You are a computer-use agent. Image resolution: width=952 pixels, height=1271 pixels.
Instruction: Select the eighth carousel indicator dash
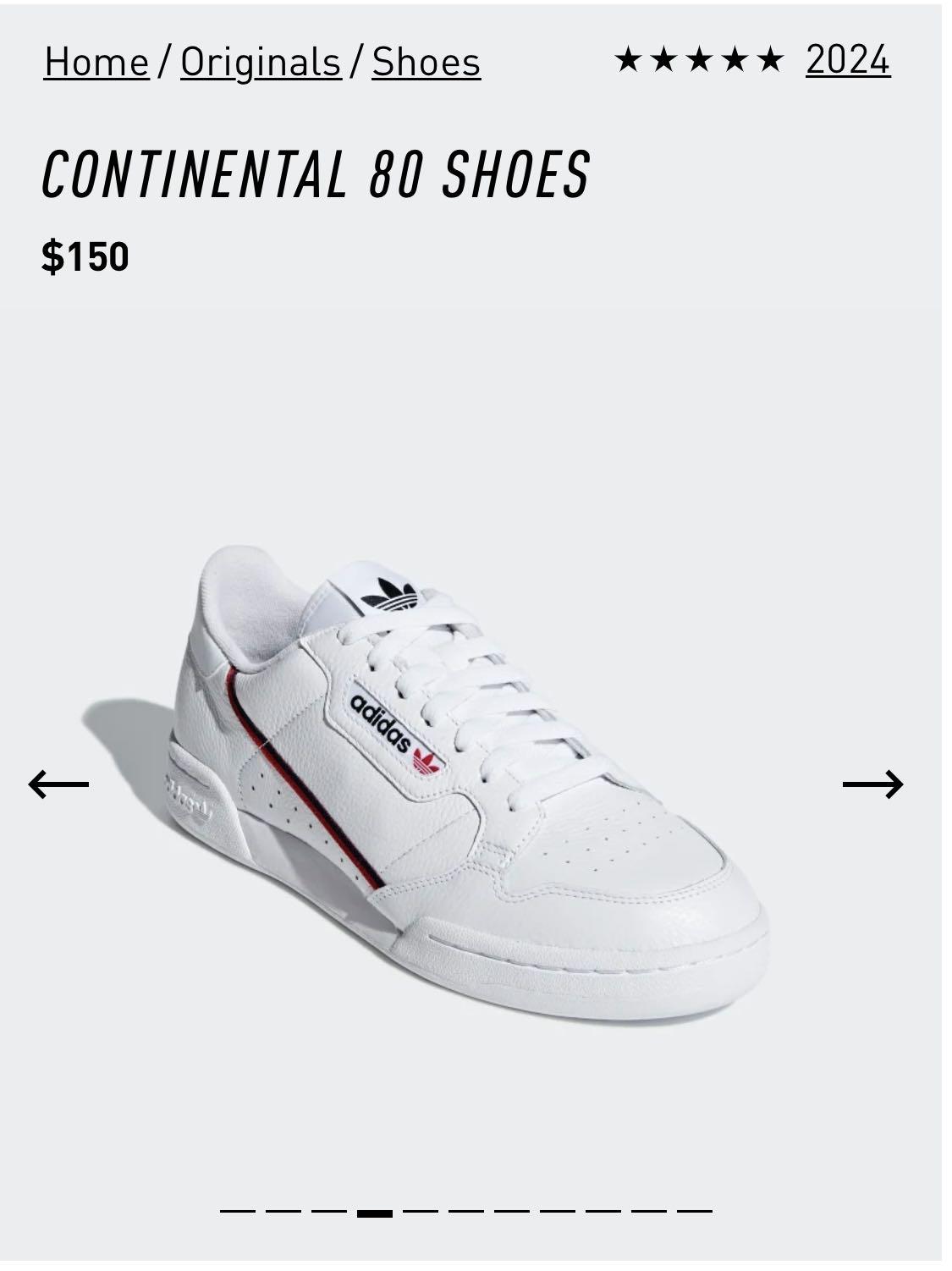tap(558, 1212)
